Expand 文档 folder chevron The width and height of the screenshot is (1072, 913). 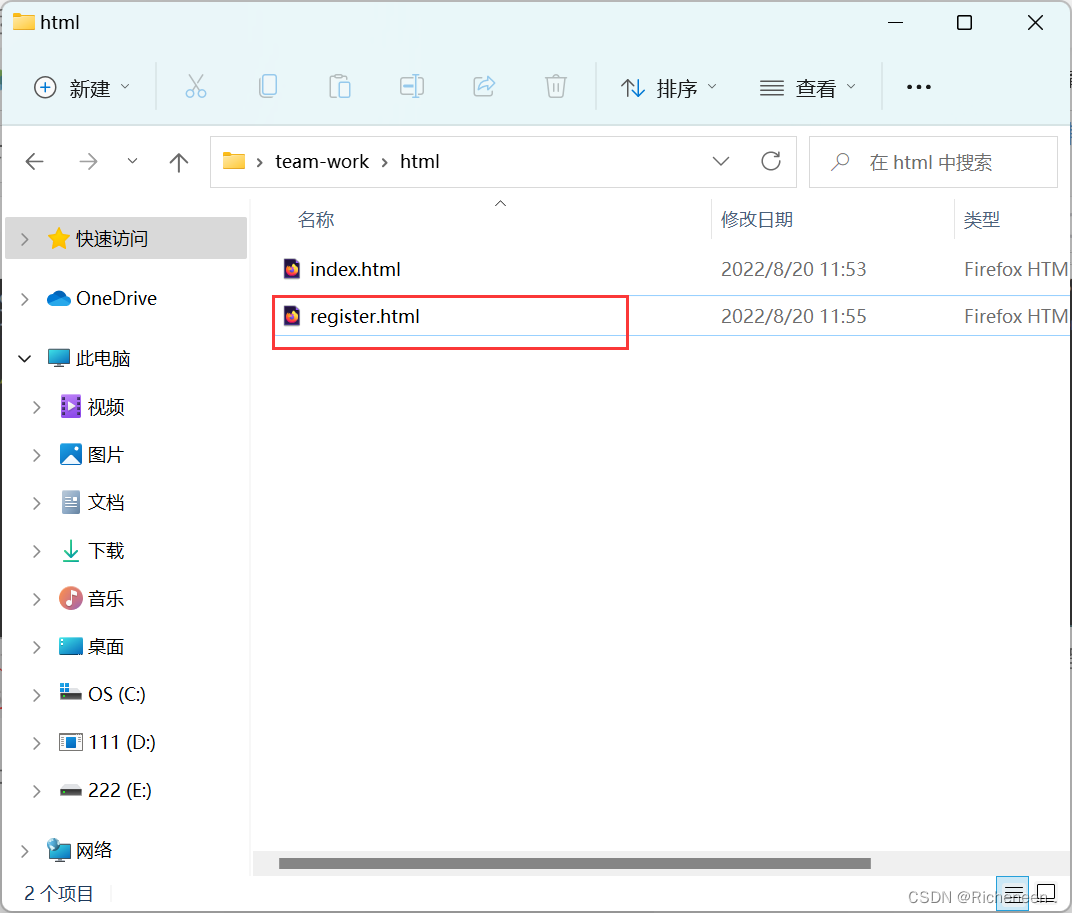(37, 503)
